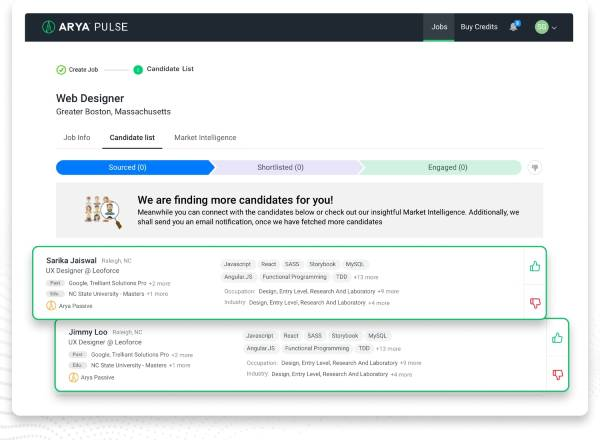Screen dimensions: 600x440
Task: Open Sarika Jaiswal's candidate name
Action: click(71, 260)
